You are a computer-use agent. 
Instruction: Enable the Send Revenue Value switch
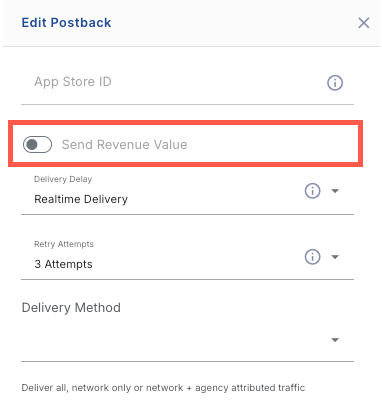point(37,144)
